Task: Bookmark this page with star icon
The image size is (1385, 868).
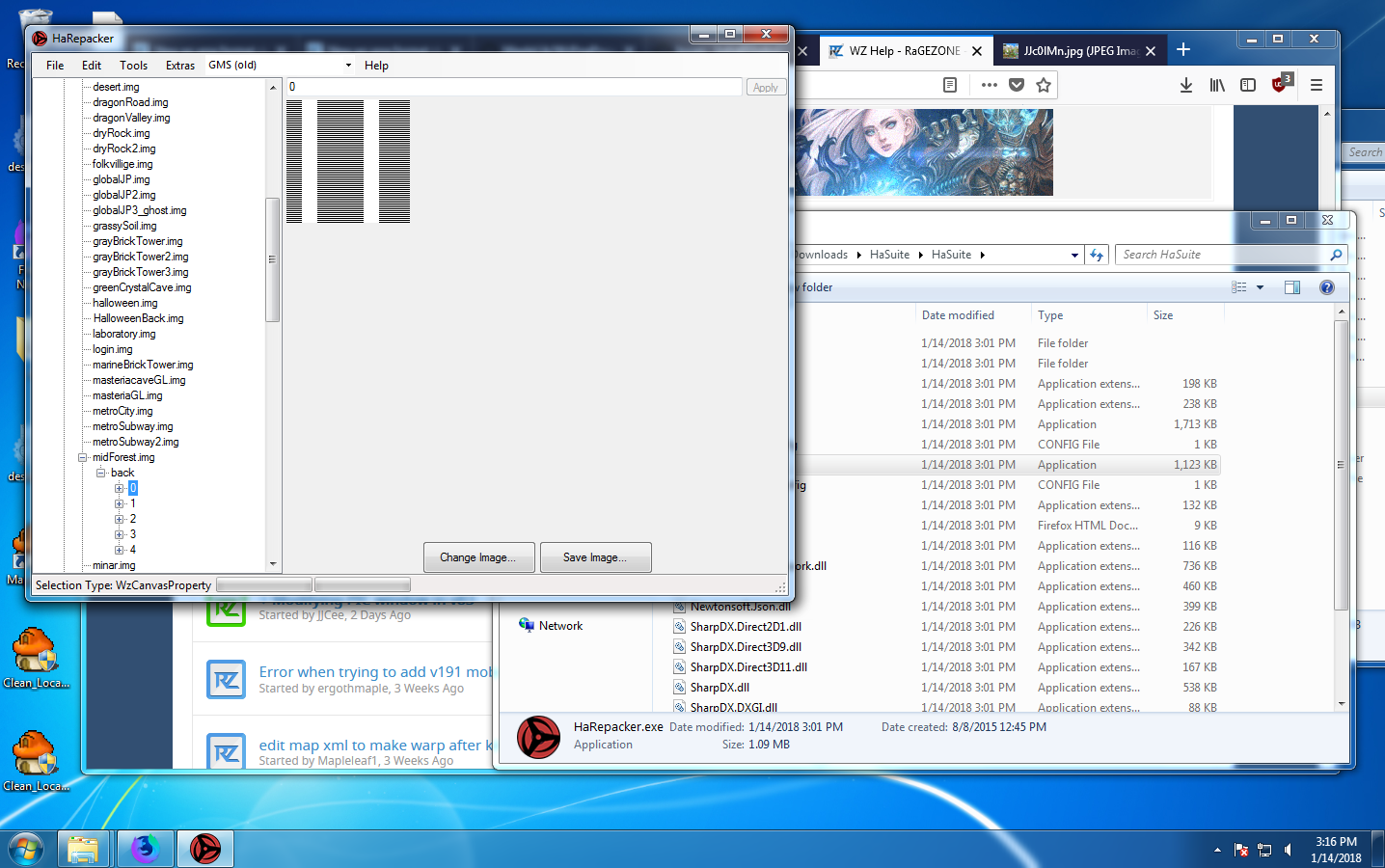Action: pos(1044,85)
